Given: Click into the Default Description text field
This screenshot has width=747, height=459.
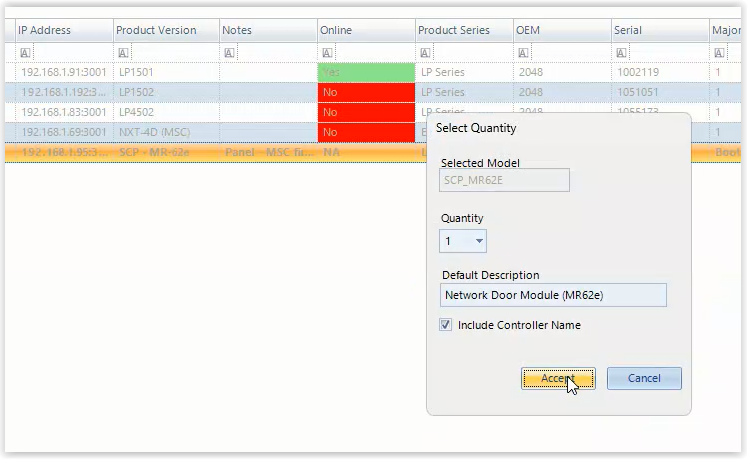Looking at the screenshot, I should pos(553,295).
